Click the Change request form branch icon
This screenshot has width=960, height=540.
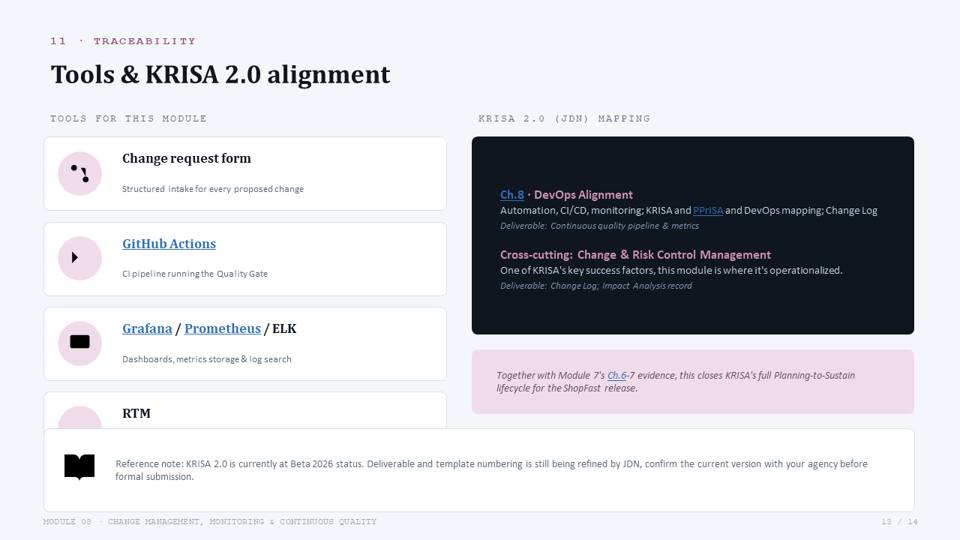(x=80, y=173)
